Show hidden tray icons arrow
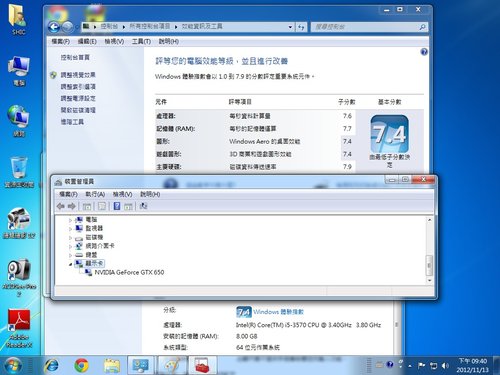Screen dimensions: 500x375 [410, 366]
